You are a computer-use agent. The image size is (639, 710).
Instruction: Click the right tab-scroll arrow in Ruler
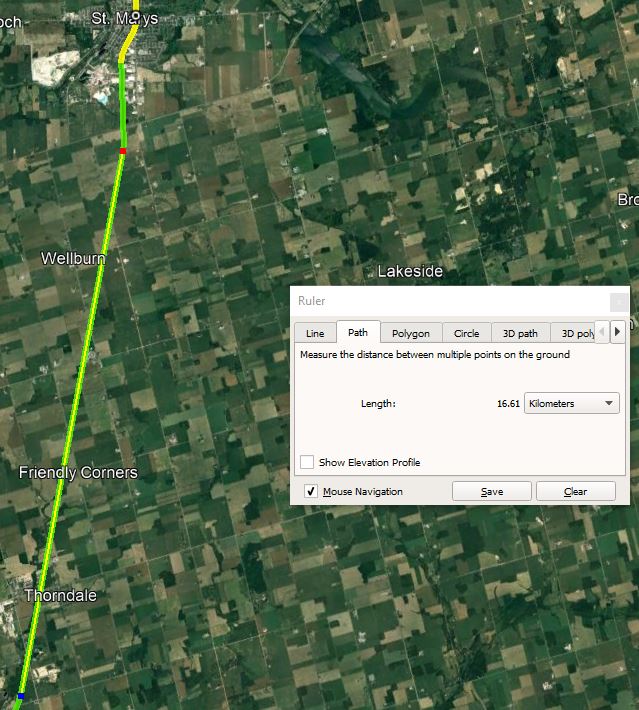(x=617, y=331)
